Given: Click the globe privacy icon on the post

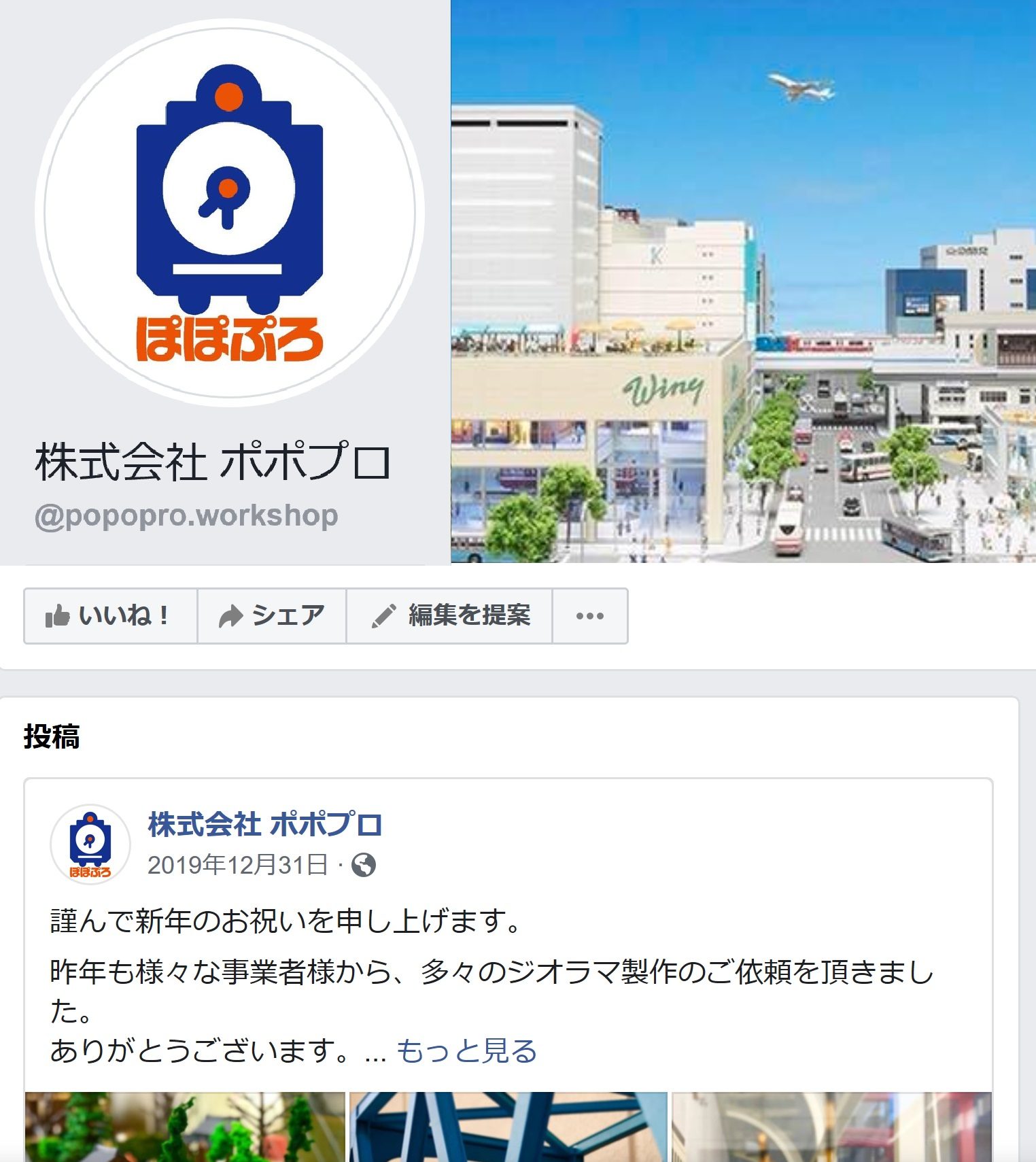Looking at the screenshot, I should click(x=364, y=865).
